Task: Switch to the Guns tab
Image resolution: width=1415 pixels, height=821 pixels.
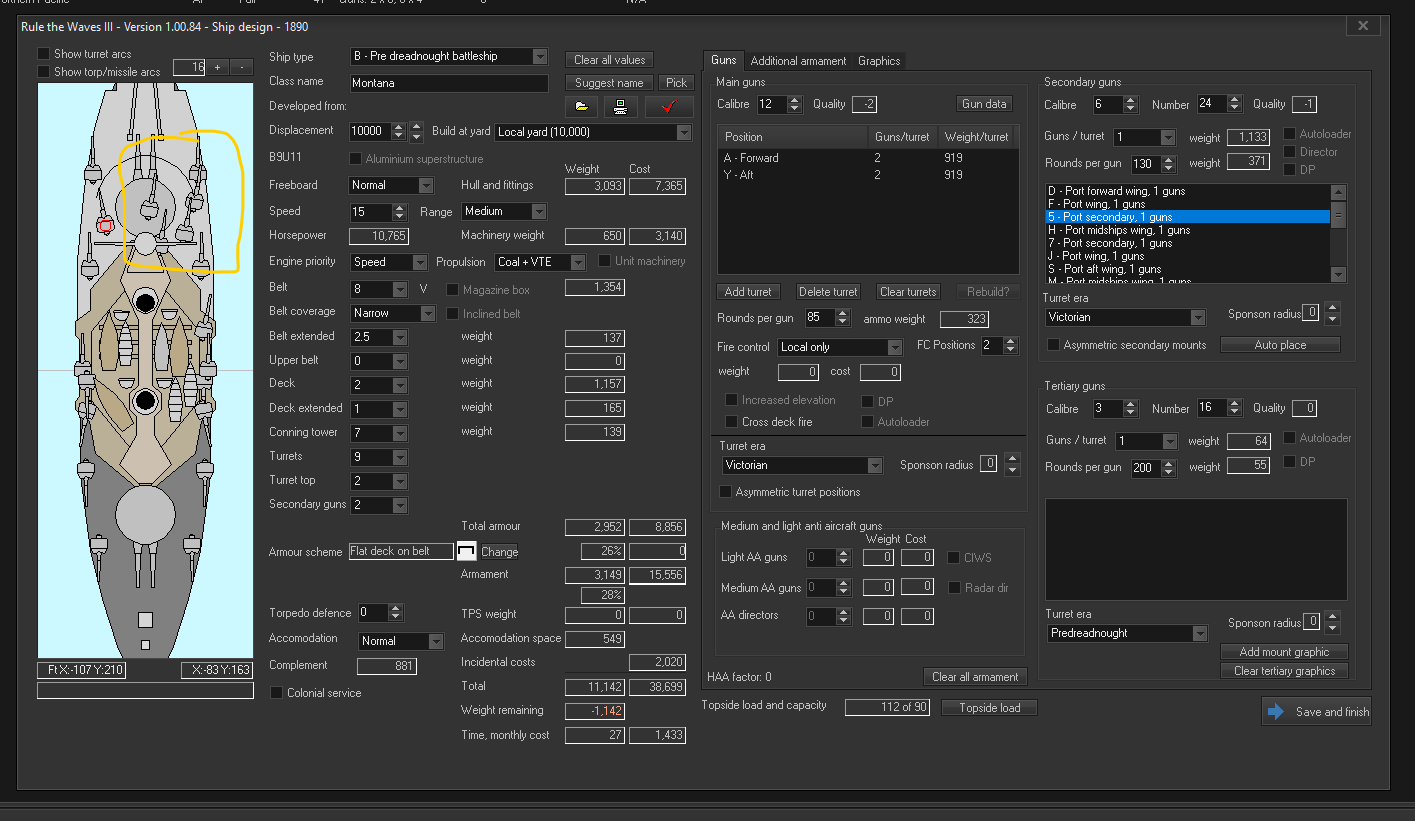Action: pyautogui.click(x=723, y=60)
